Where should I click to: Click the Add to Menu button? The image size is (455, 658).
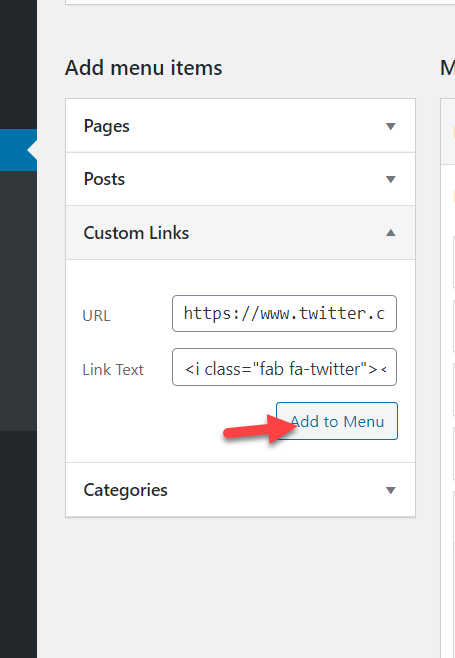tap(337, 421)
